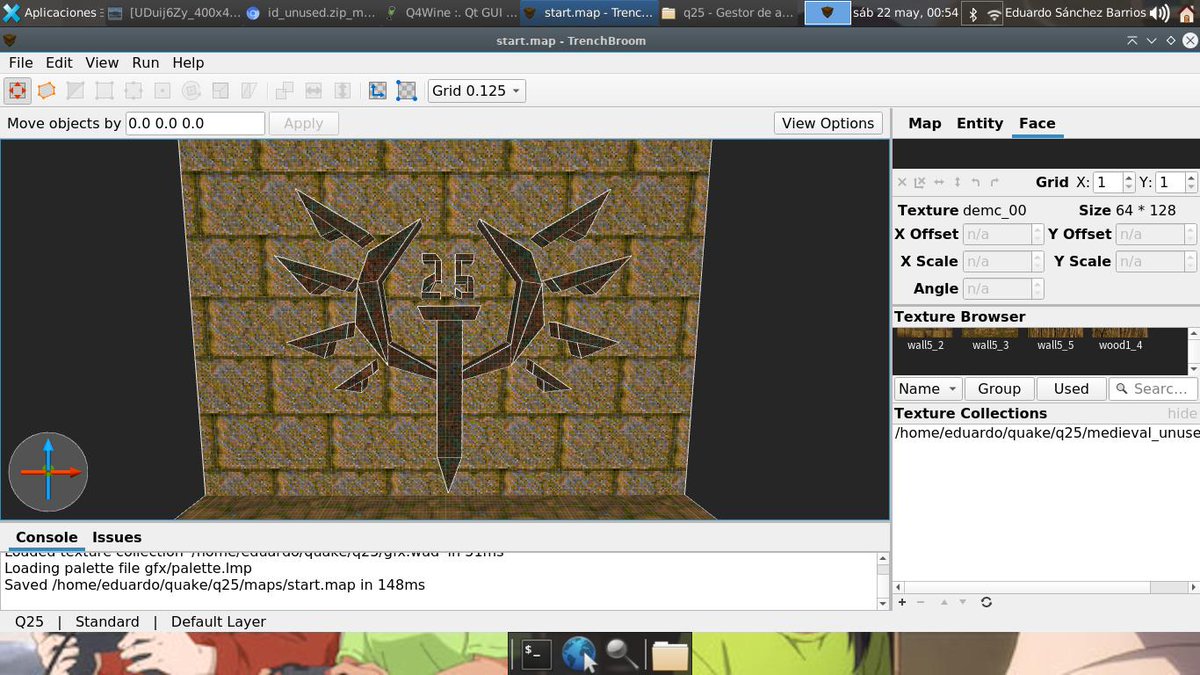Image resolution: width=1200 pixels, height=675 pixels.
Task: Toggle the Group texture filter
Action: (x=999, y=388)
